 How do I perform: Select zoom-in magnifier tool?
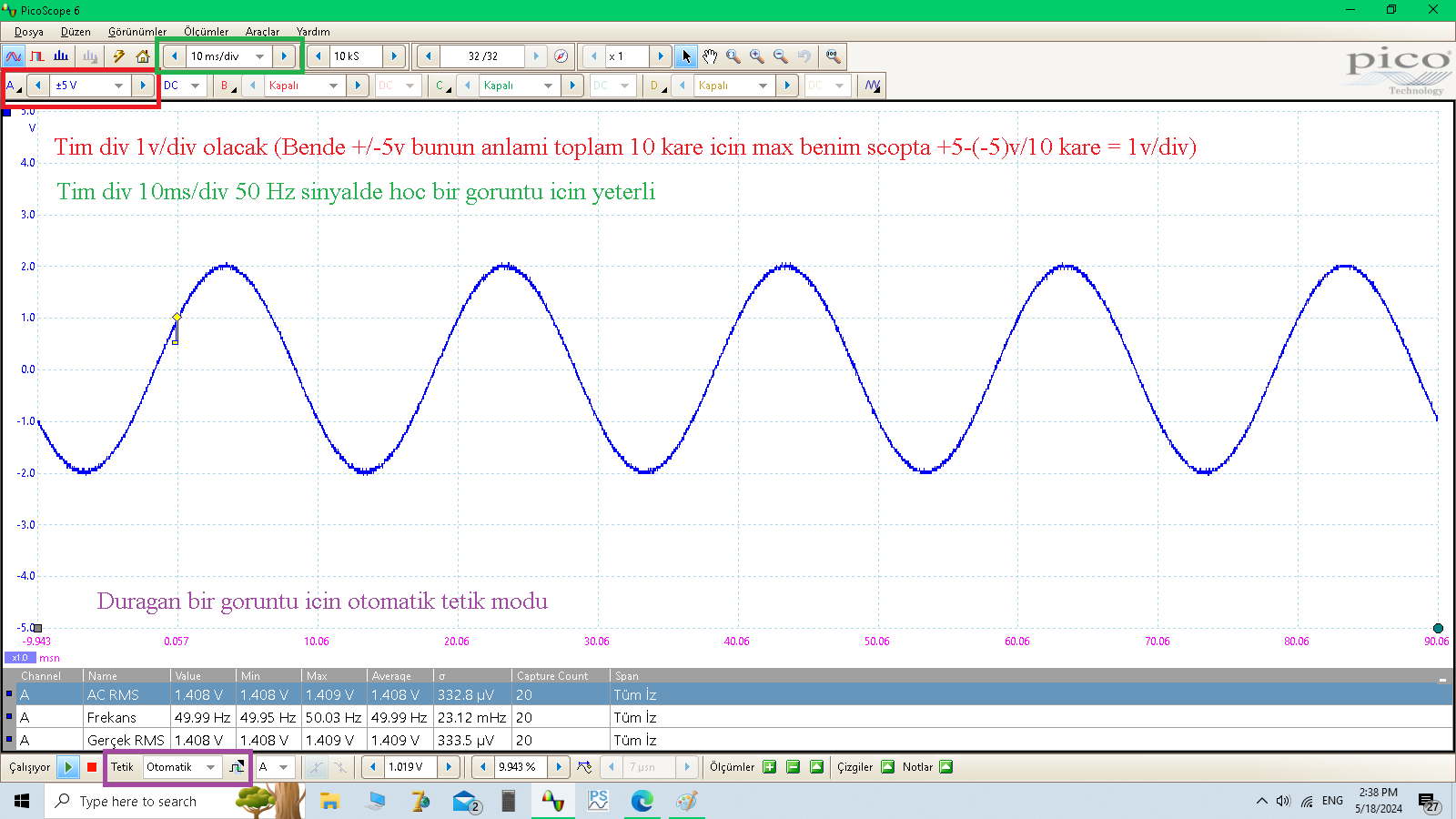(x=757, y=56)
